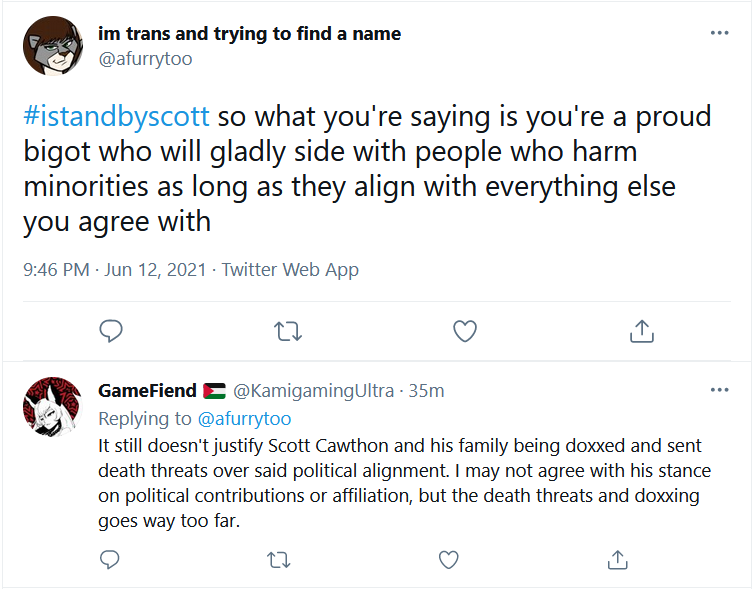The height and width of the screenshot is (589, 752).
Task: Open the Twitter Web App source label
Action: coord(290,270)
